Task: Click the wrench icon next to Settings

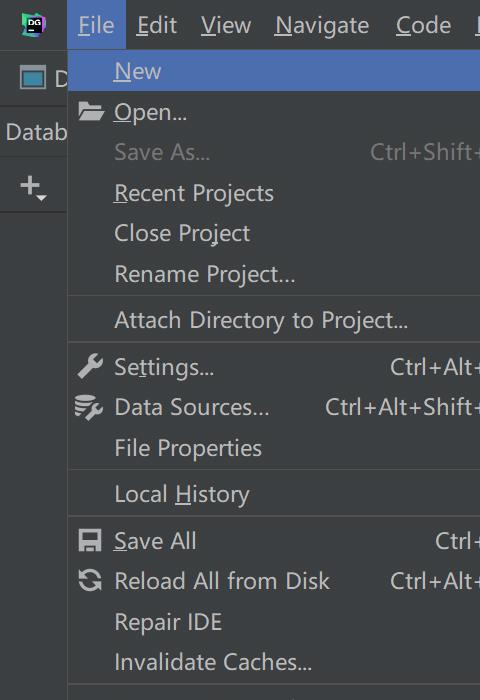Action: click(90, 367)
